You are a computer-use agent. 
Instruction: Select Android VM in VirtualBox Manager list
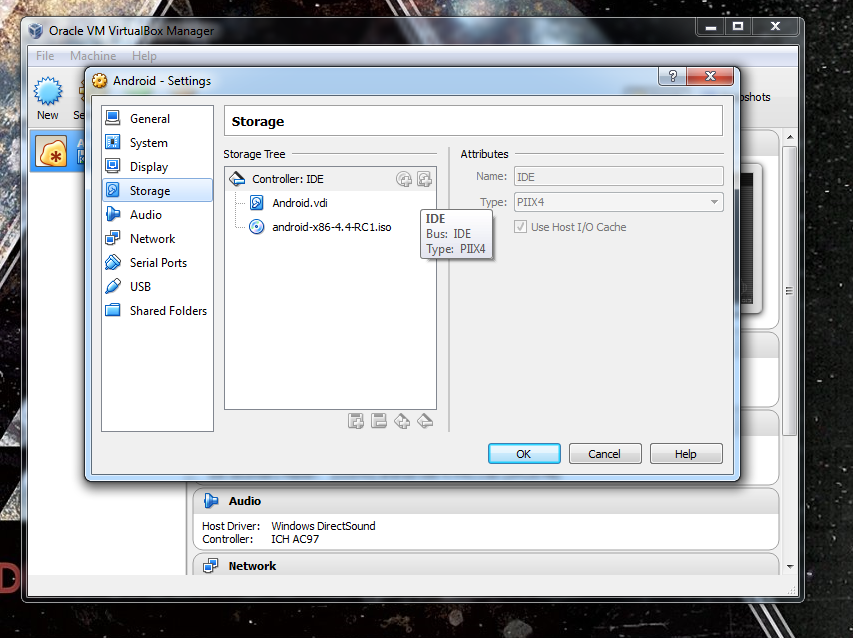pos(57,151)
